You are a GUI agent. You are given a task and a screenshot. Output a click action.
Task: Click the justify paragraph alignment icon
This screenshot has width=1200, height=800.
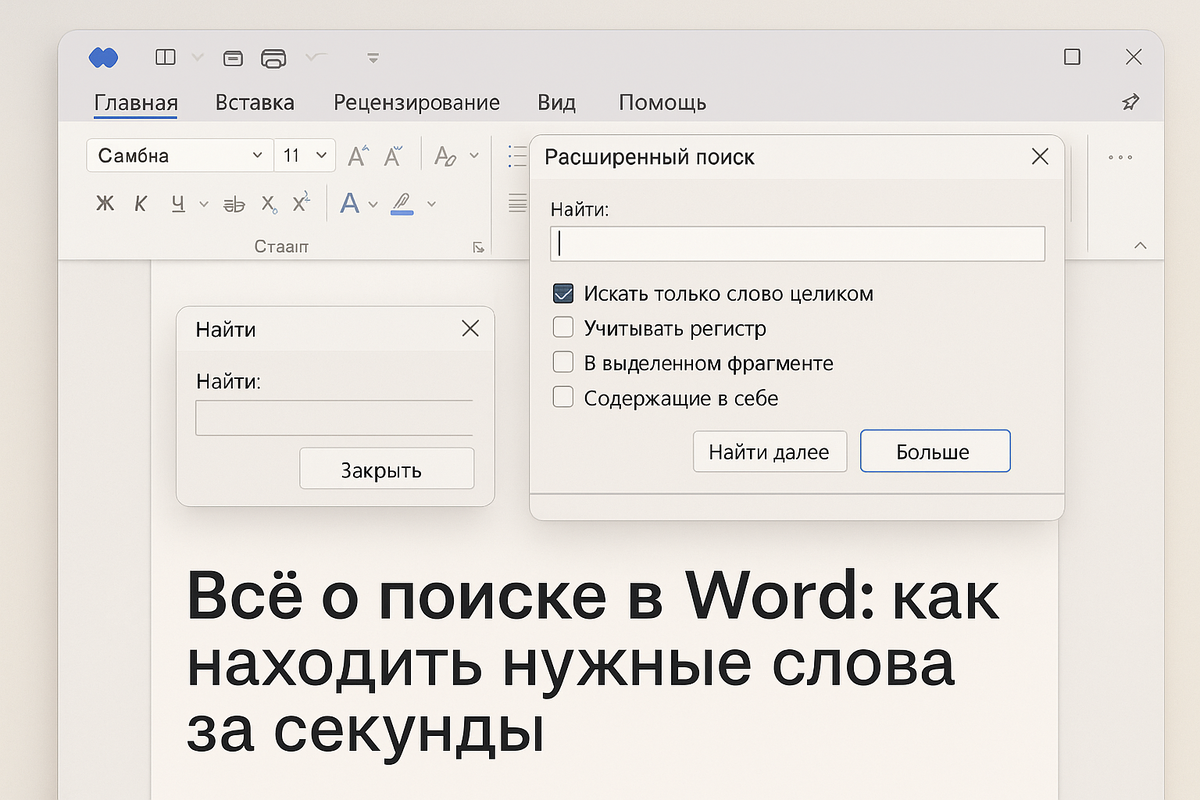point(517,203)
